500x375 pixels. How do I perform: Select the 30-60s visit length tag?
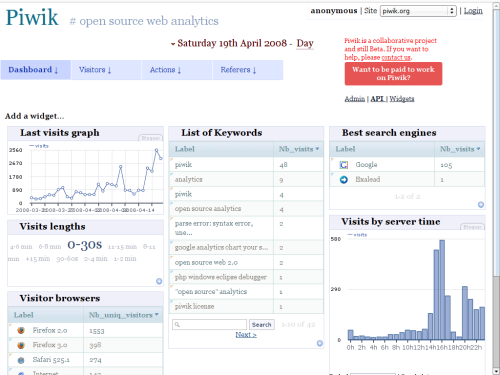(67, 259)
